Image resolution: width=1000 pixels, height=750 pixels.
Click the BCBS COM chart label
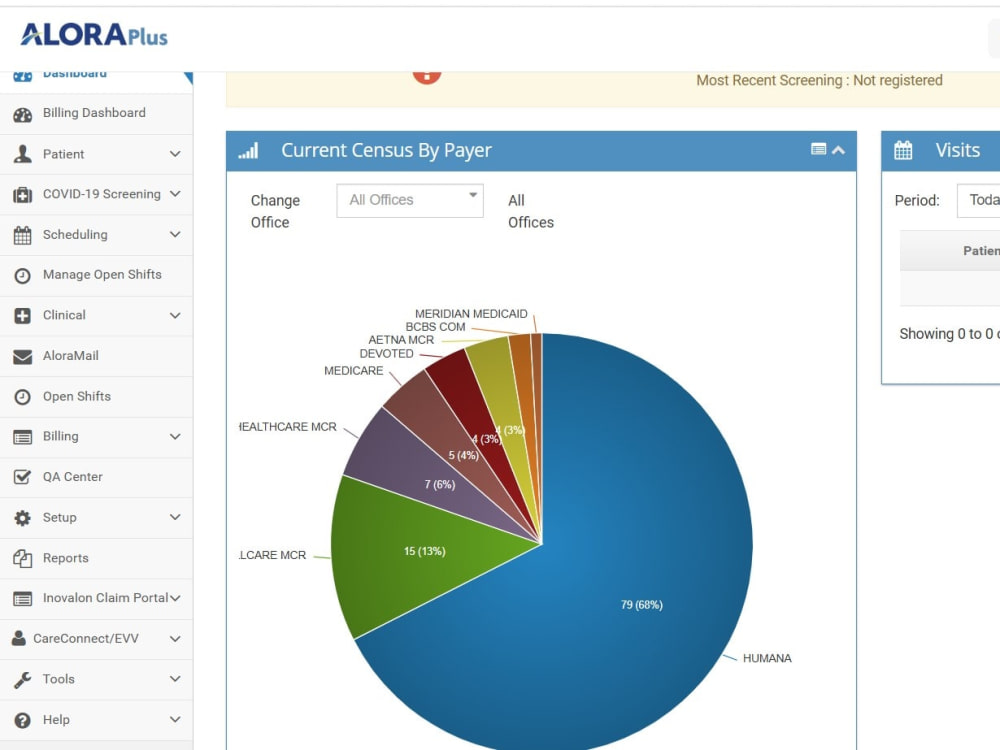pyautogui.click(x=436, y=327)
